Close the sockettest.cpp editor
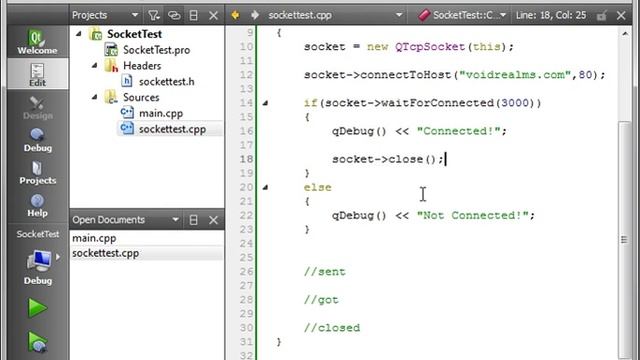Viewport: 640px width, 360px height. [x=621, y=16]
